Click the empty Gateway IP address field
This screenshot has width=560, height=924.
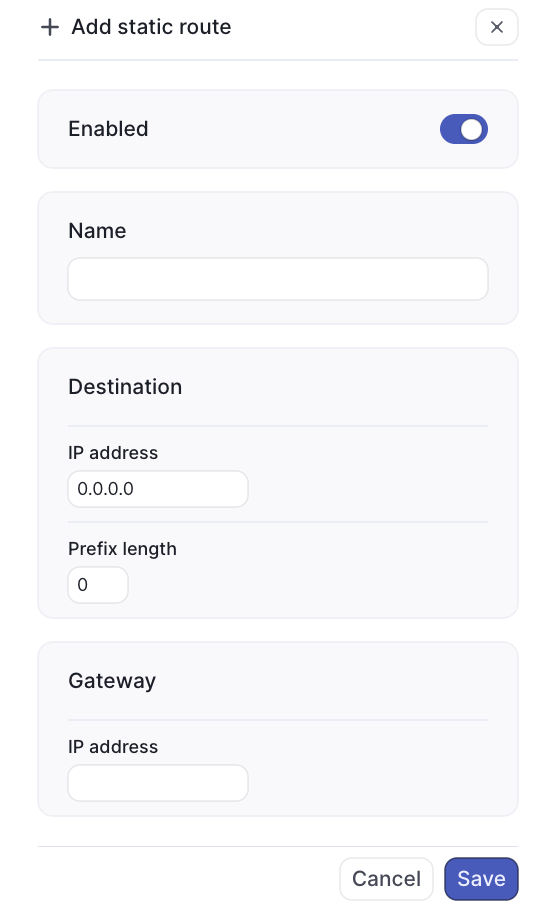coord(158,783)
